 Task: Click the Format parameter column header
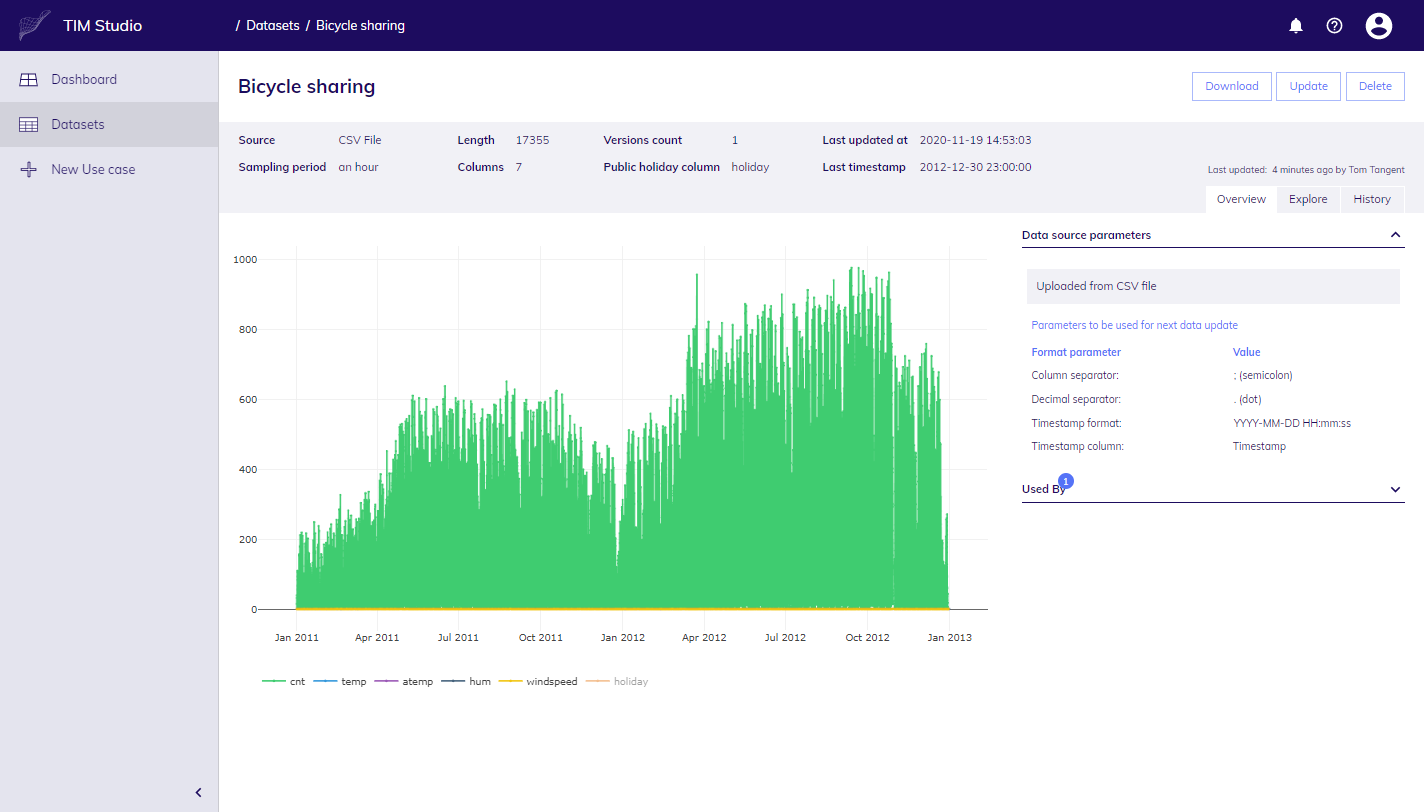click(x=1076, y=352)
